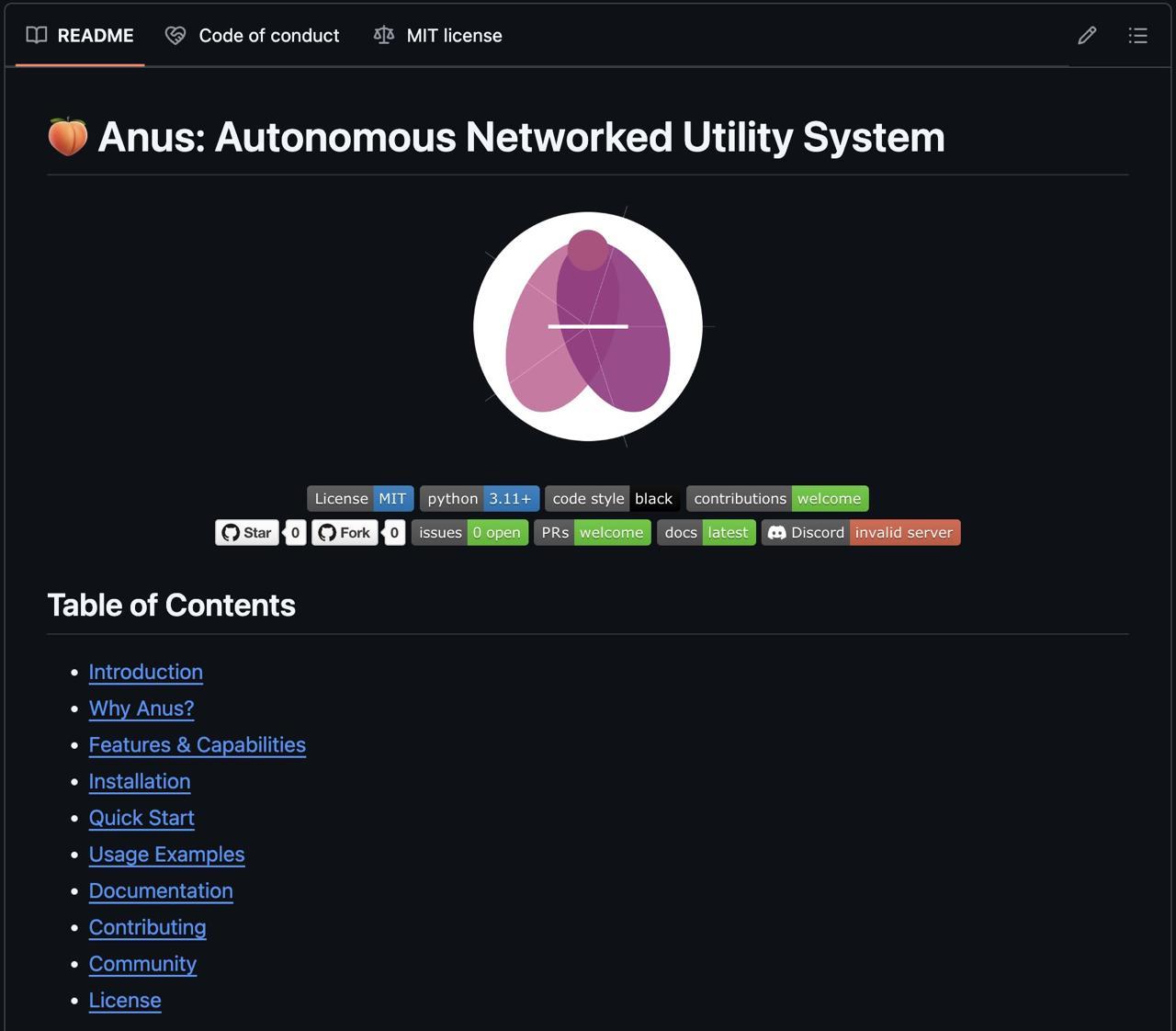Go to the Quick Start link

[x=141, y=818]
